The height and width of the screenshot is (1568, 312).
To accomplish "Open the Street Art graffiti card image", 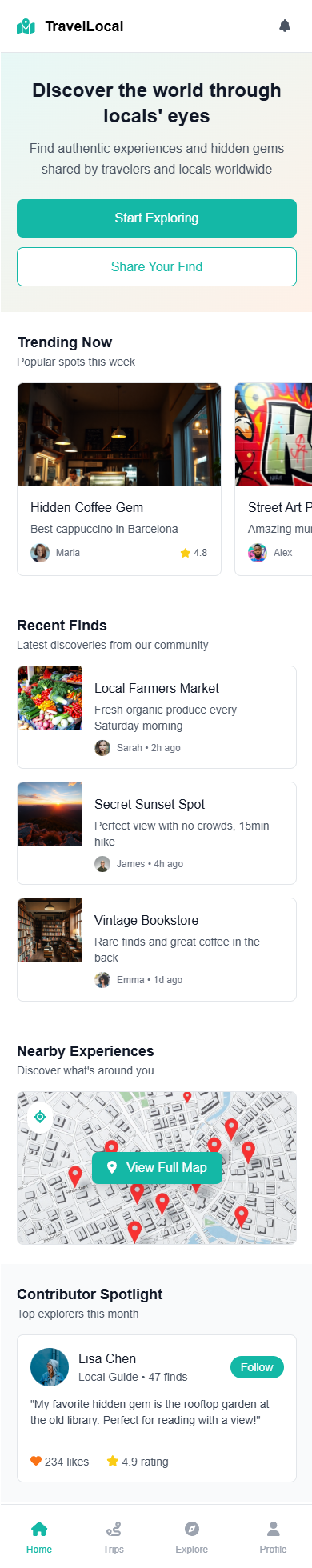I will pyautogui.click(x=274, y=434).
